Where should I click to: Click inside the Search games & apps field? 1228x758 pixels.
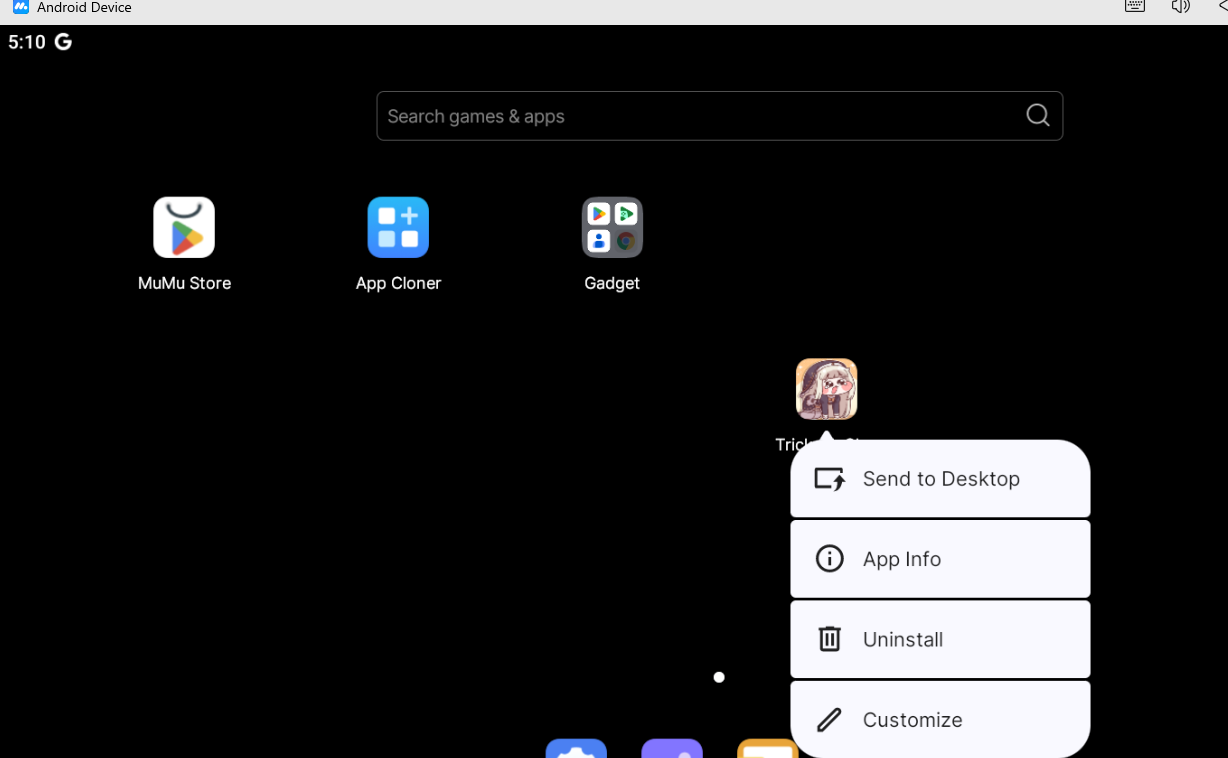click(x=719, y=116)
